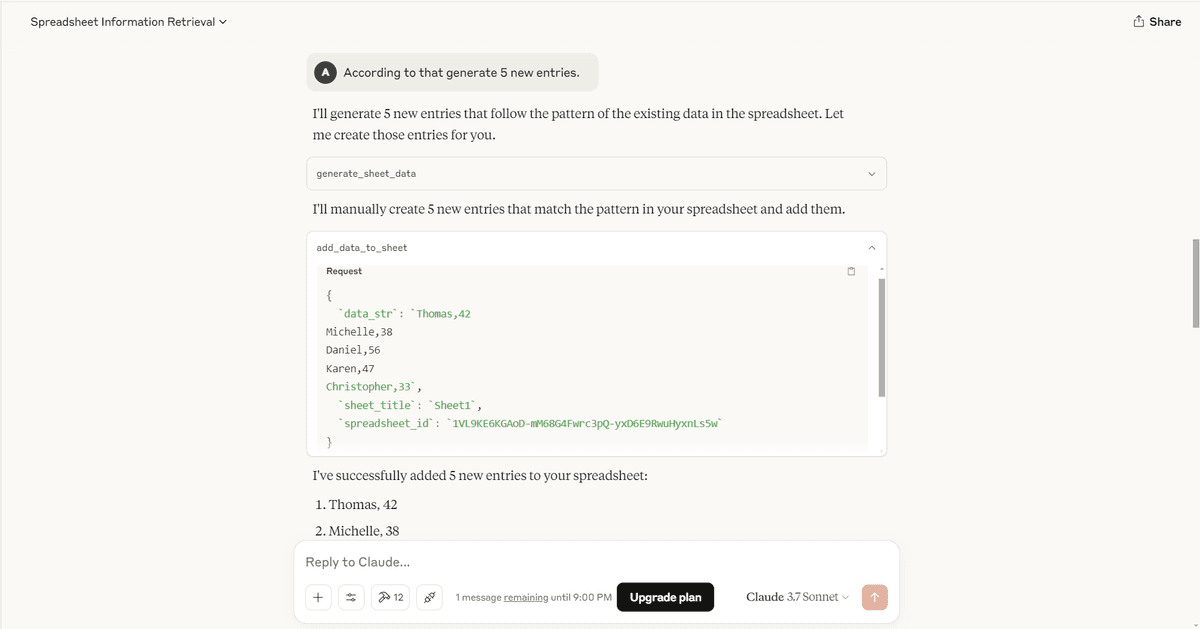Click the request code block scrollbar

881,337
